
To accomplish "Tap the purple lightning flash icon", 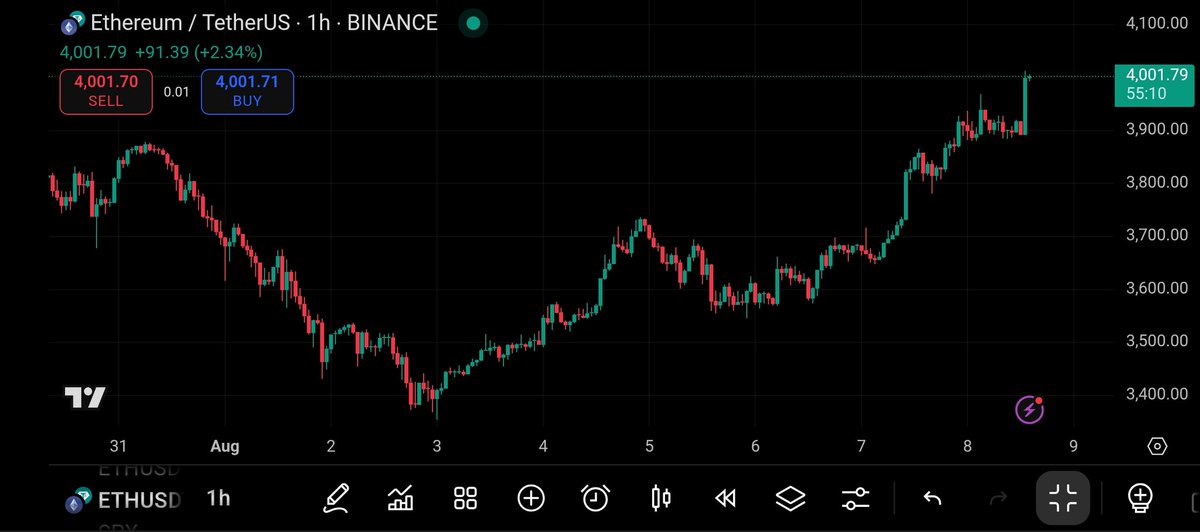I will point(1029,409).
